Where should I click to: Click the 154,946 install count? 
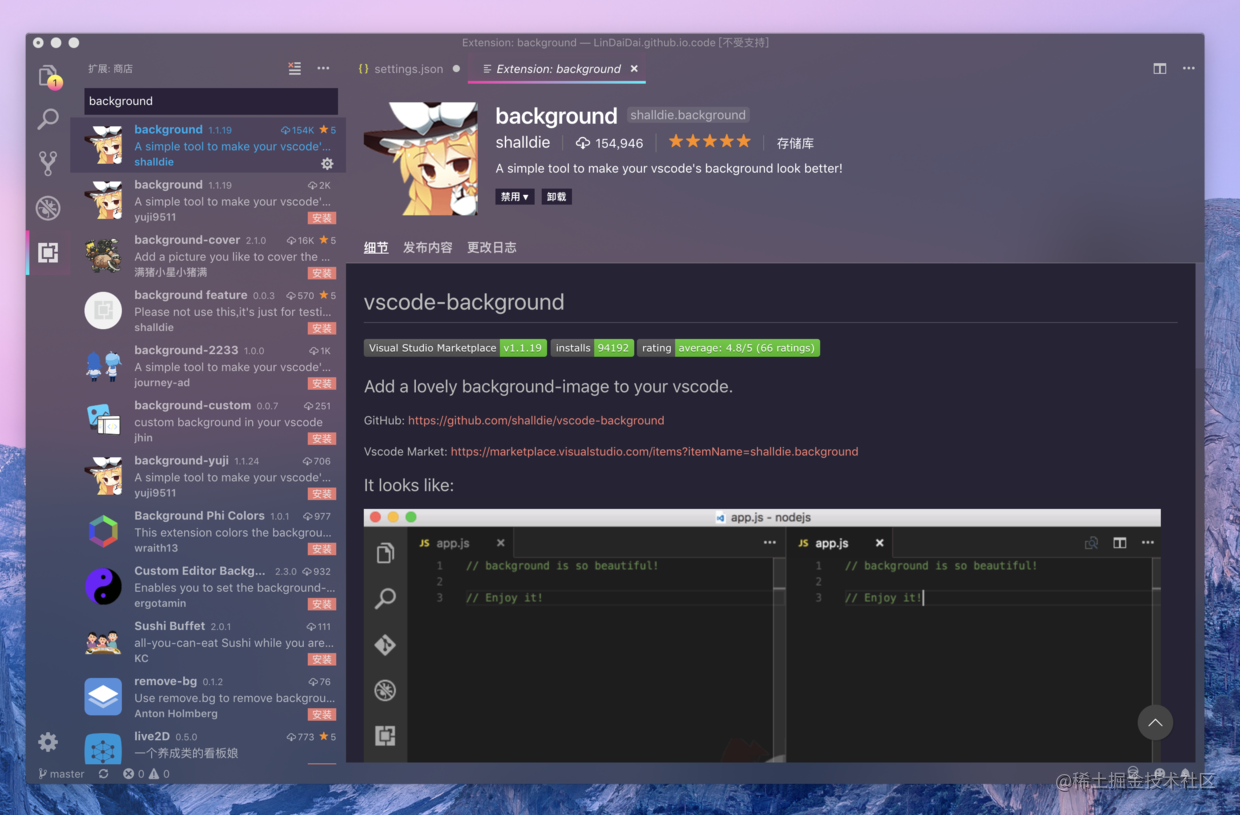click(x=609, y=143)
